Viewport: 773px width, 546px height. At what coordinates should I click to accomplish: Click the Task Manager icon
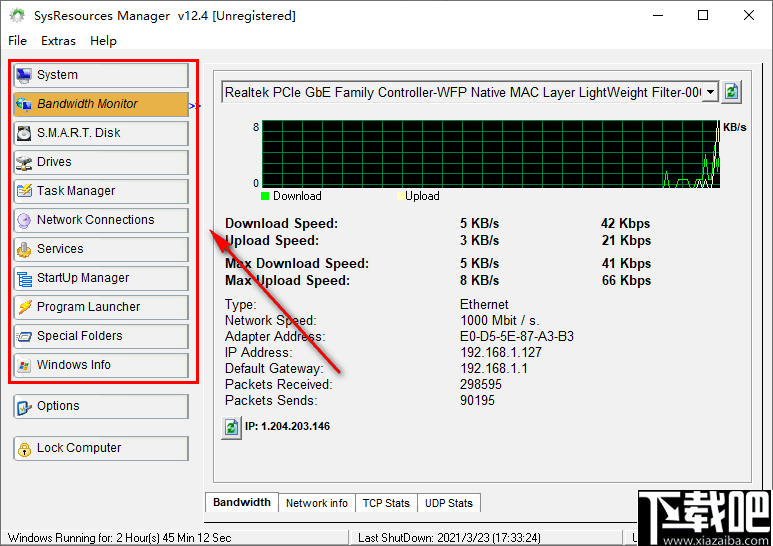(x=24, y=191)
